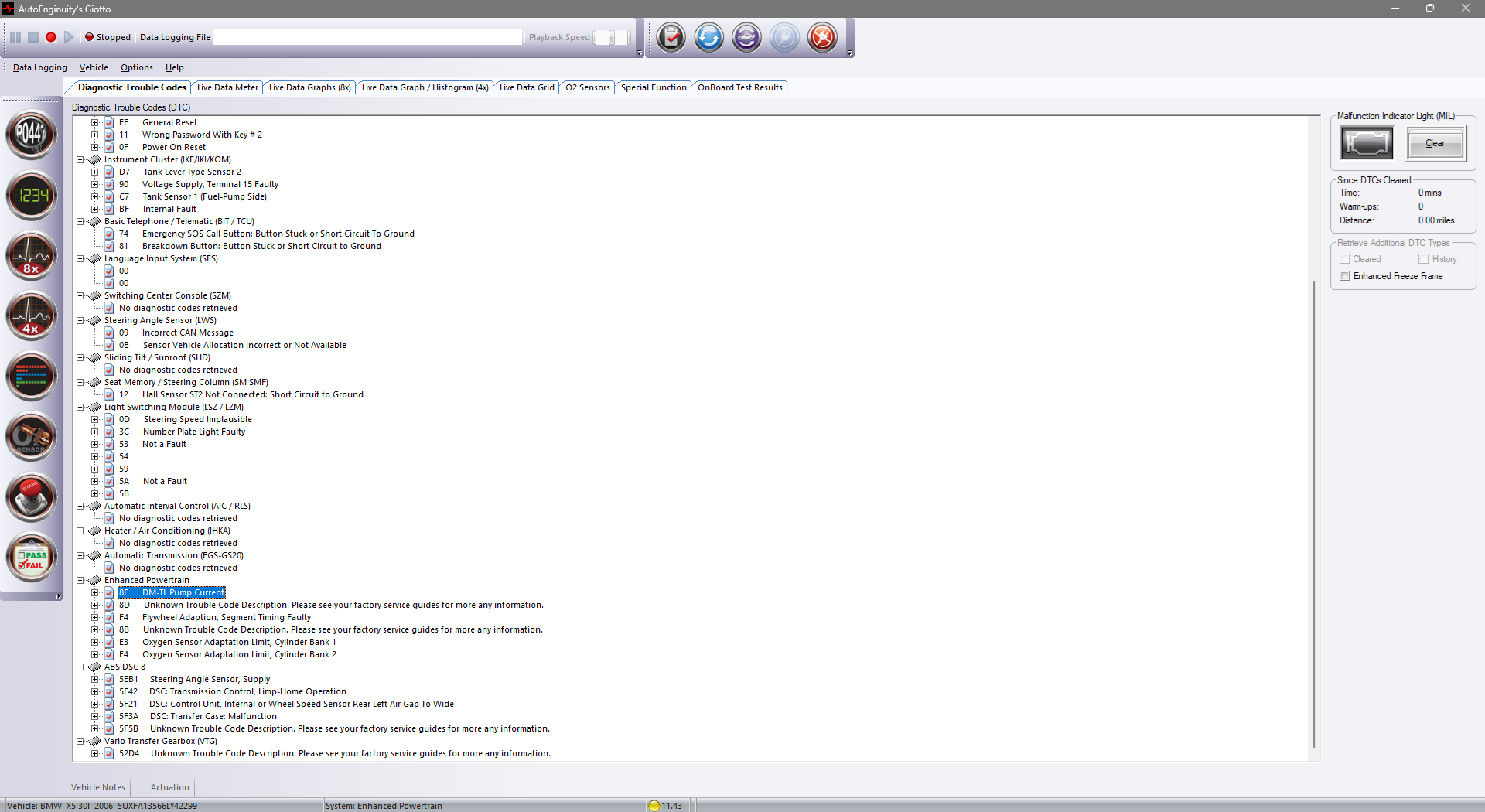Switch to the Live Data Graphs (8x) tab
This screenshot has height=812, width=1485.
pos(309,87)
